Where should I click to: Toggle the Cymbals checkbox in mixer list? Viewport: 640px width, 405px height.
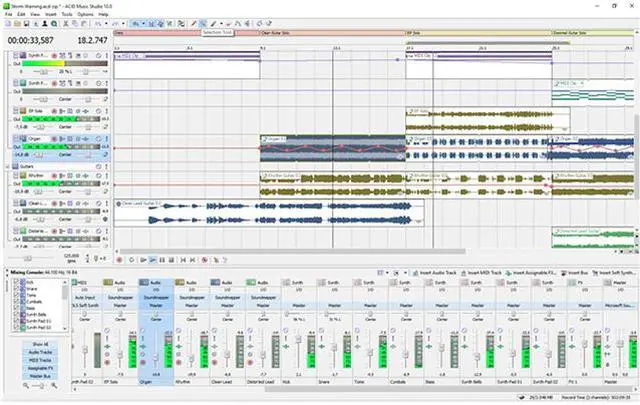click(x=16, y=302)
